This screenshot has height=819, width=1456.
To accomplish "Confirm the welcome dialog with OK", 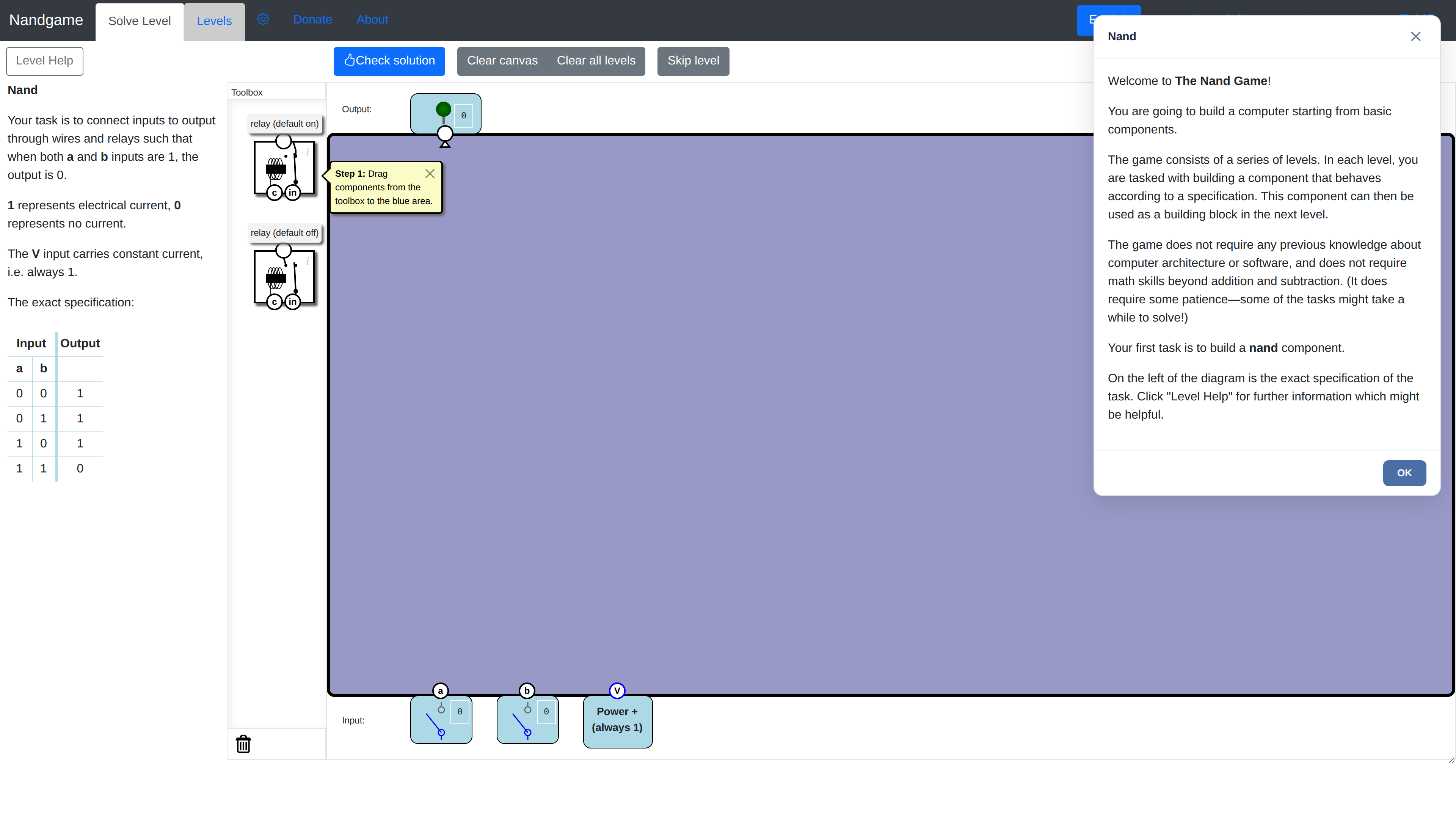I will click(1404, 473).
